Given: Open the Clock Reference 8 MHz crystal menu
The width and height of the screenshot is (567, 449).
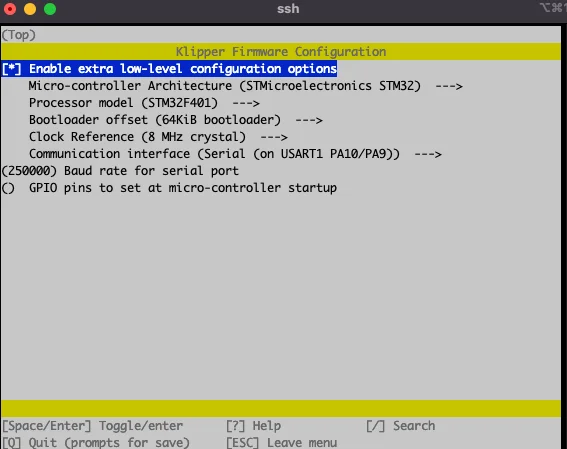Looking at the screenshot, I should pos(158,137).
